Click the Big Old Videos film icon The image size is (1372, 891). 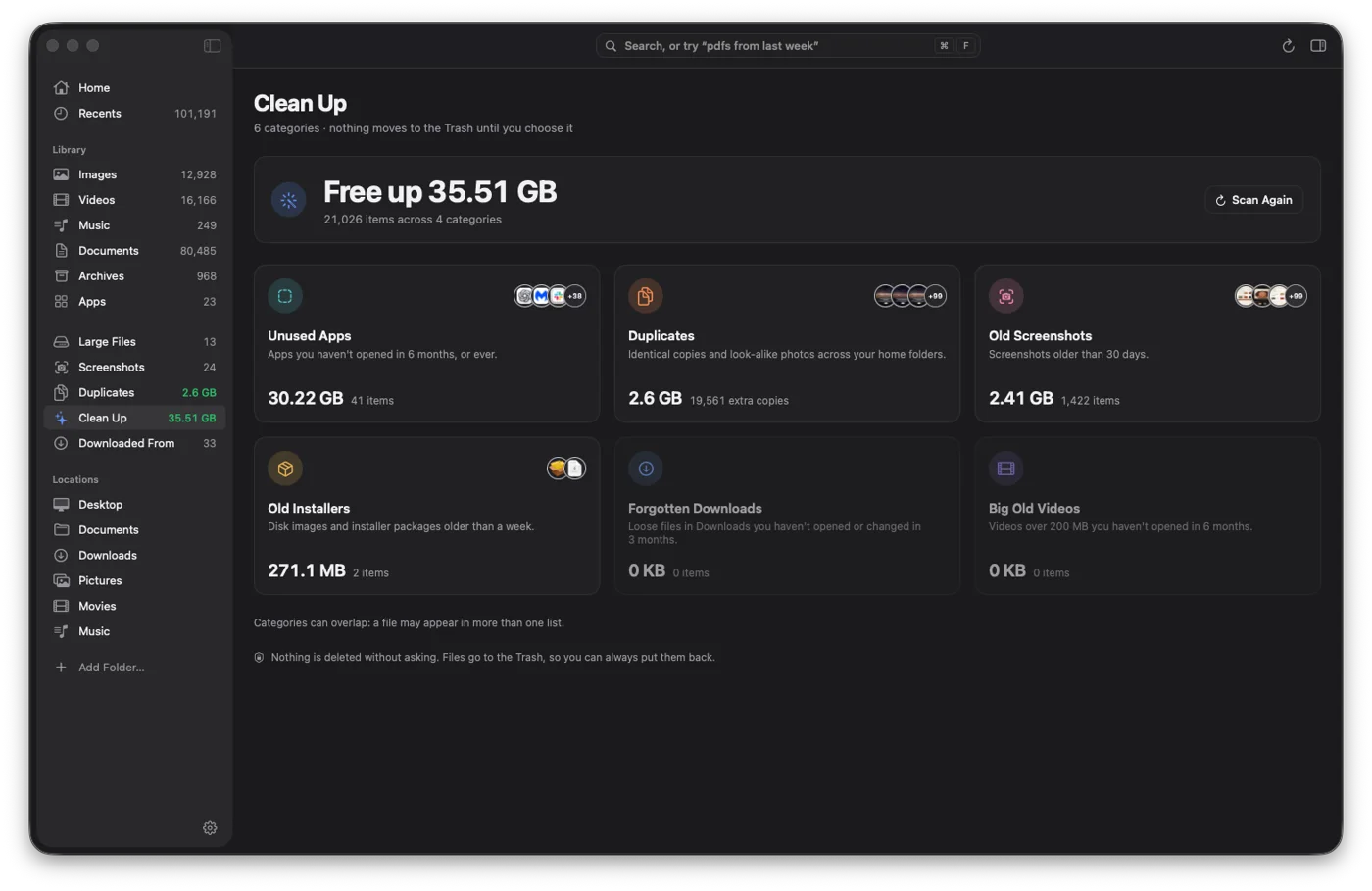(1006, 469)
